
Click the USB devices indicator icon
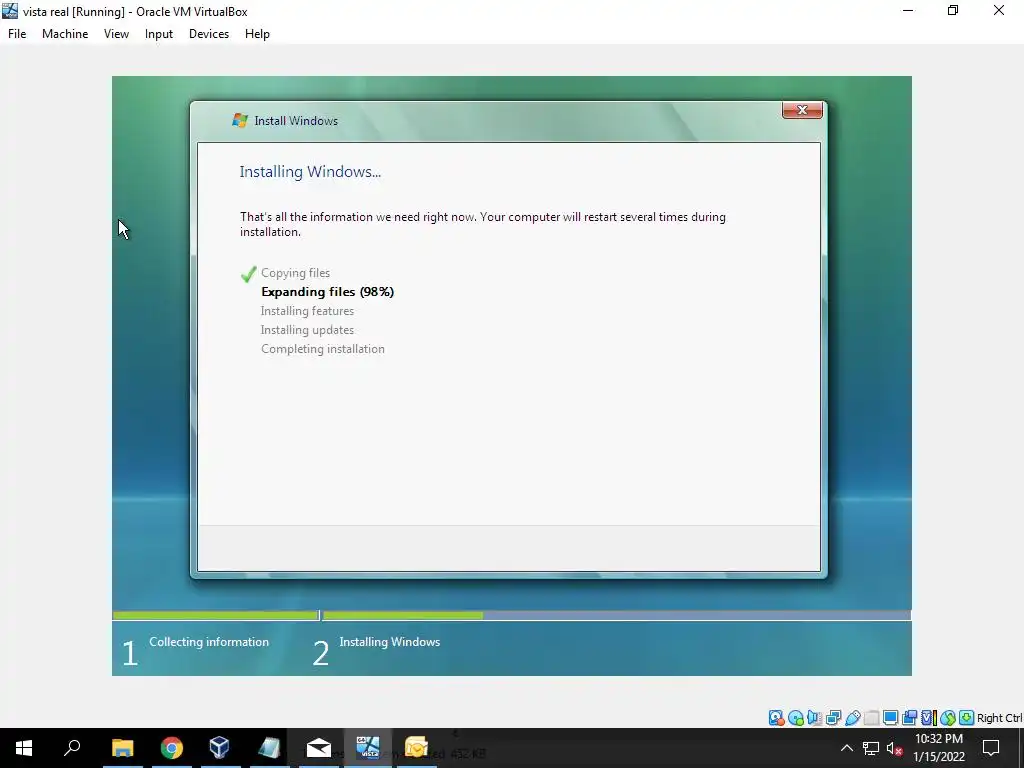852,718
